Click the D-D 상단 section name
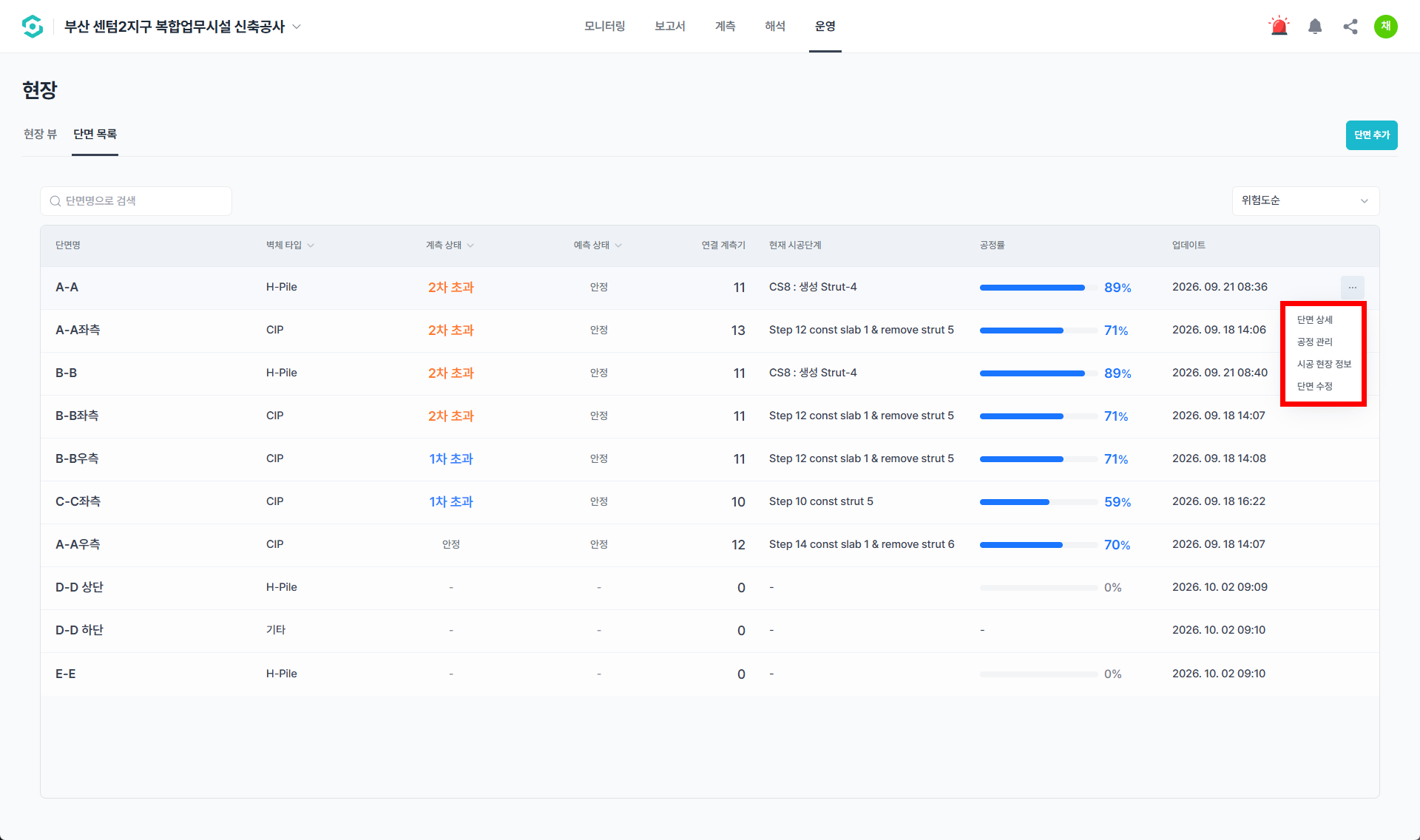 [79, 587]
